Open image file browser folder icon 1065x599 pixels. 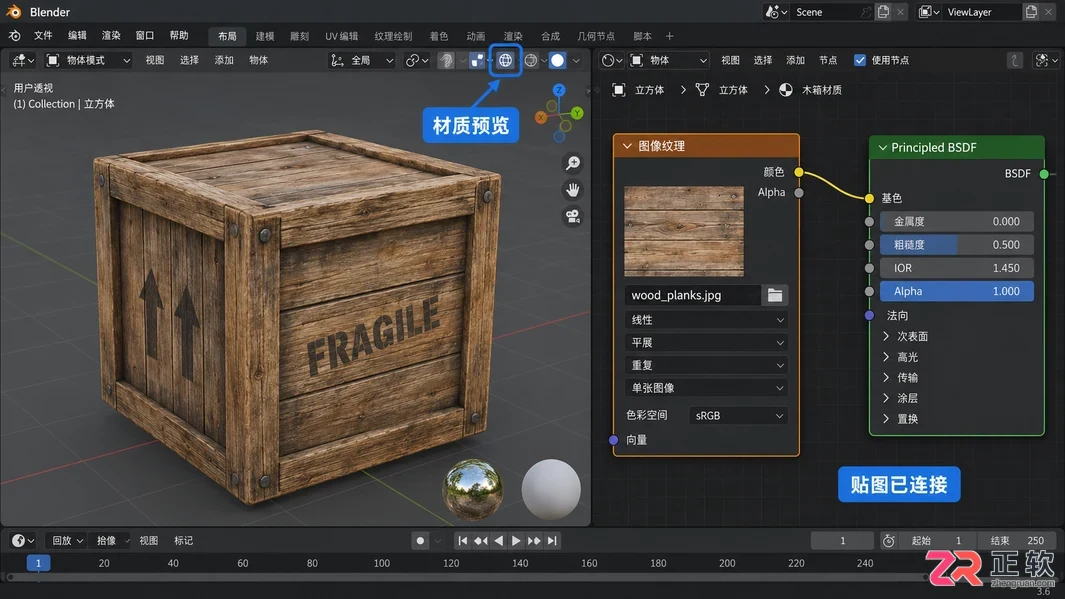point(775,295)
